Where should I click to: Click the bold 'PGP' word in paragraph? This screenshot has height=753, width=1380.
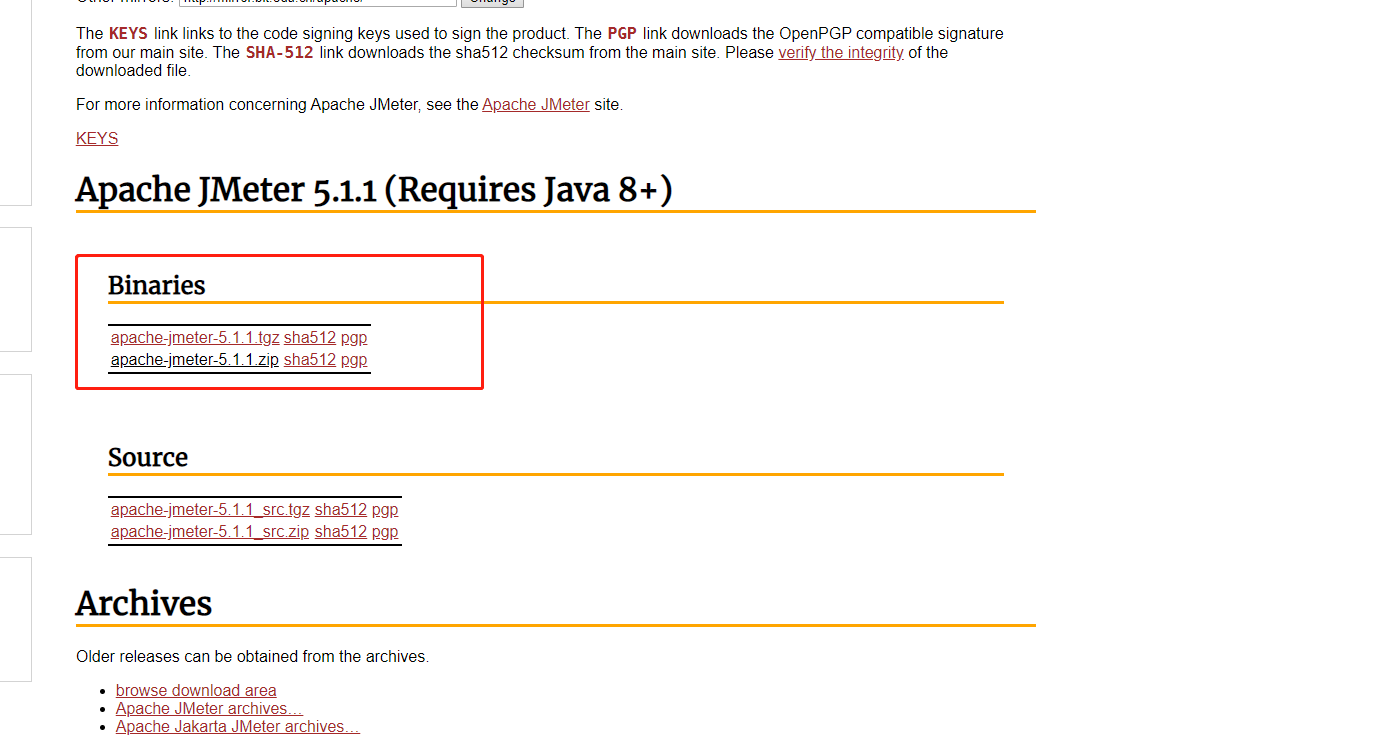click(622, 33)
